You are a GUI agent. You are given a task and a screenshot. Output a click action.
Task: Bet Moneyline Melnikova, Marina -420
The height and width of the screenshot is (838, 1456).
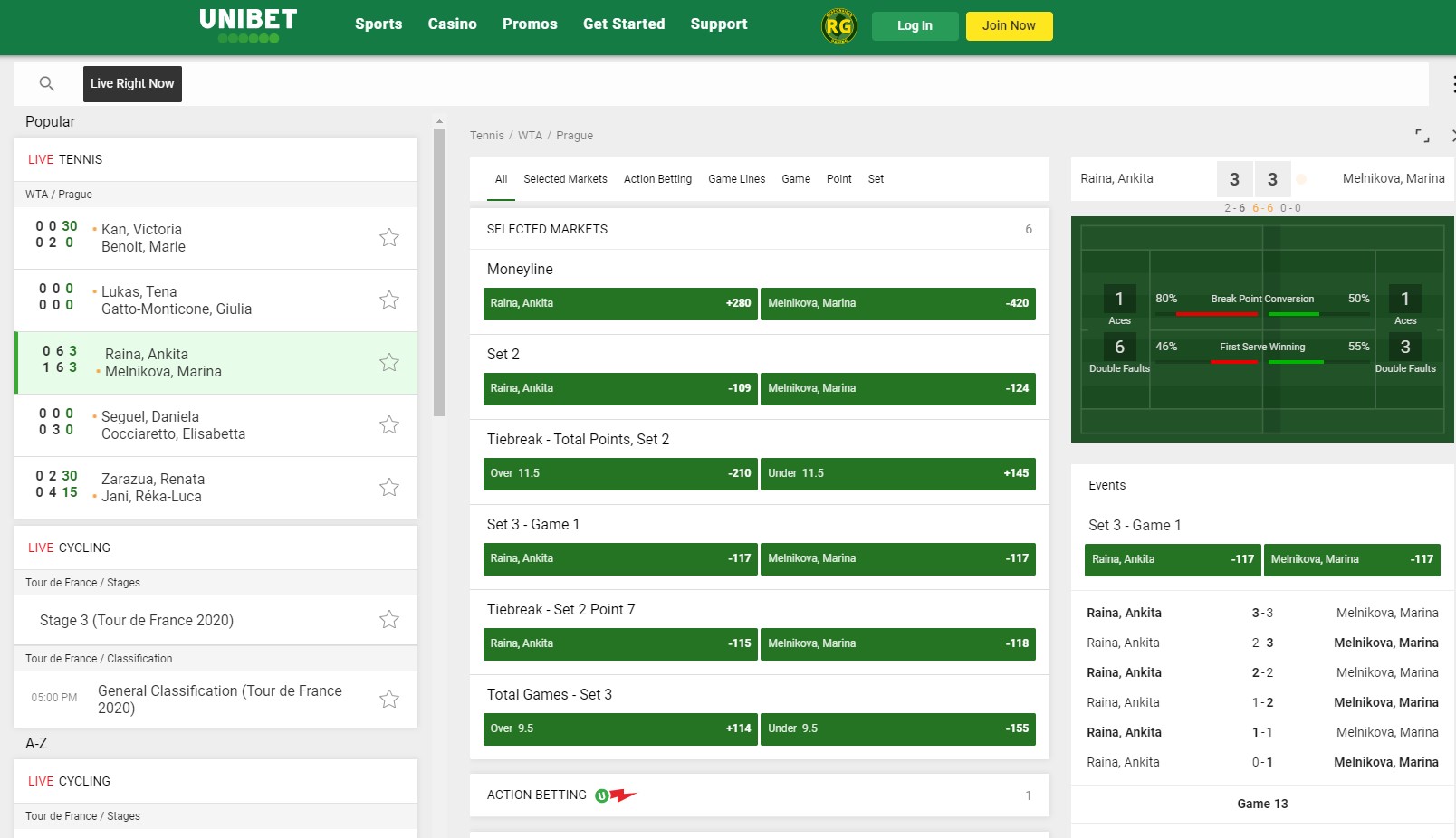898,304
